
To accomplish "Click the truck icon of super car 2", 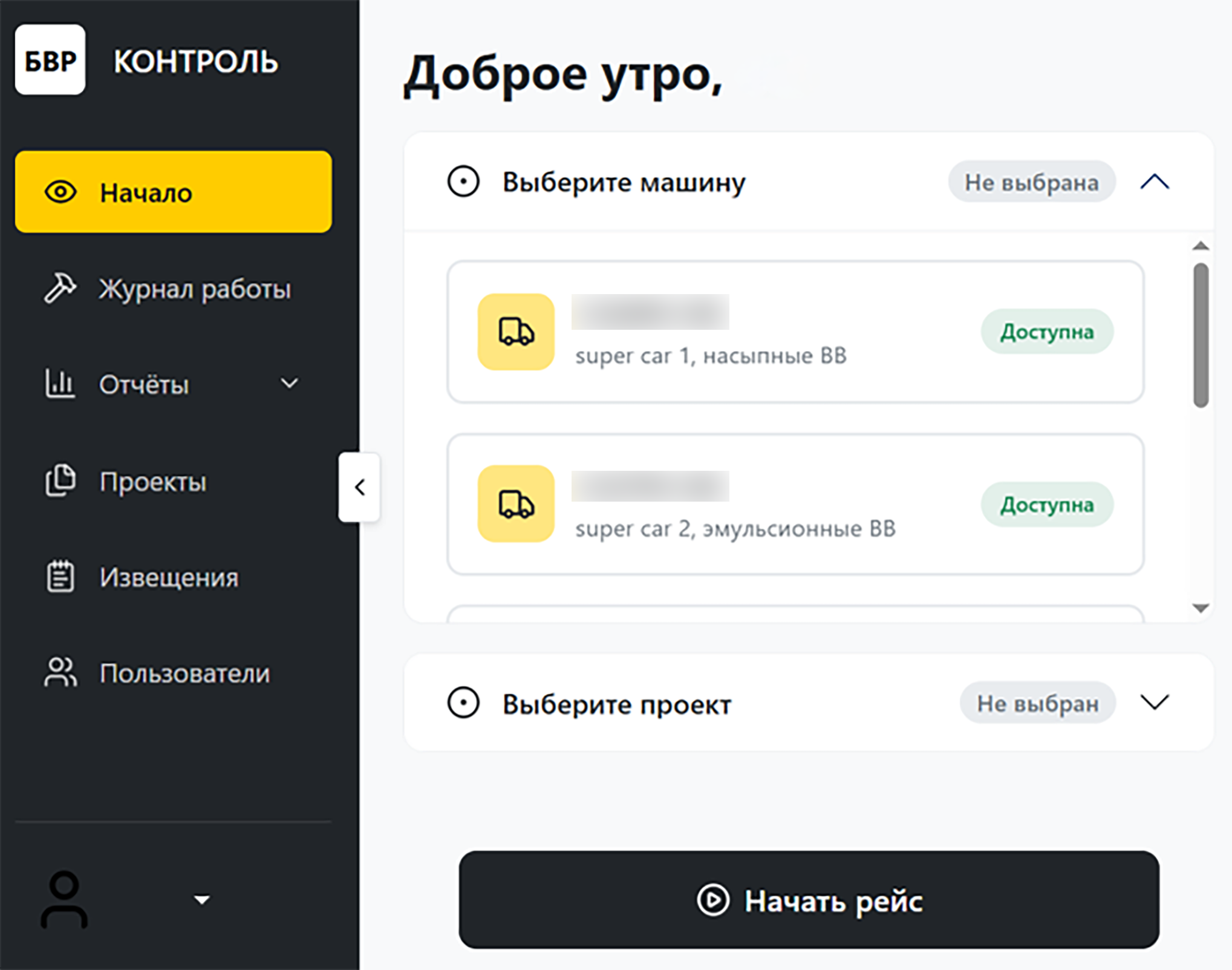I will point(516,503).
